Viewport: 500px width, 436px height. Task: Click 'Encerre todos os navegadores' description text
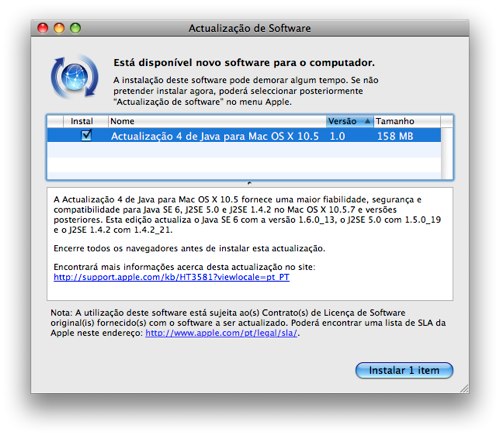189,248
